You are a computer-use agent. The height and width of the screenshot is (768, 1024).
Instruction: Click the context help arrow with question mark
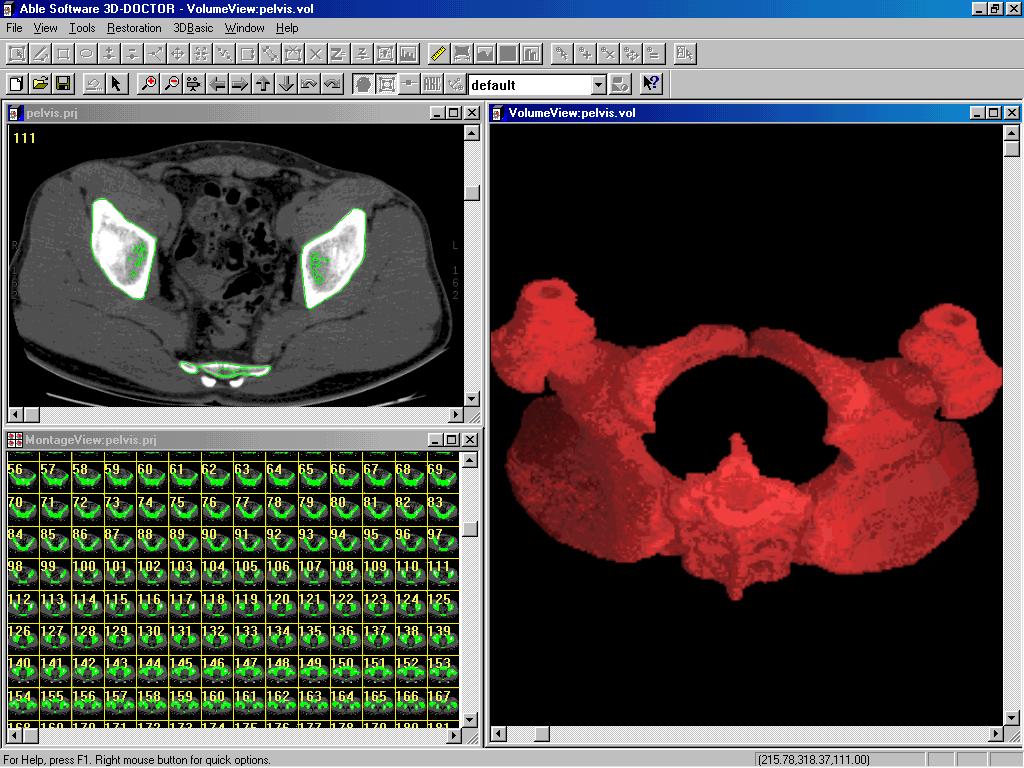[651, 84]
